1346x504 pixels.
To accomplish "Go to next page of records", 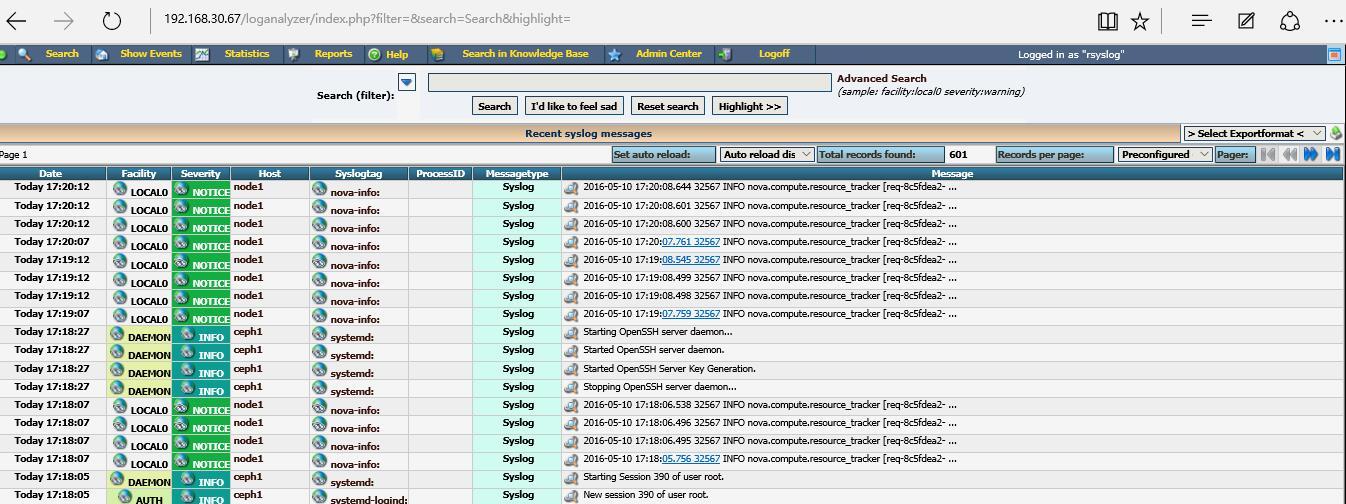I will (x=1311, y=154).
